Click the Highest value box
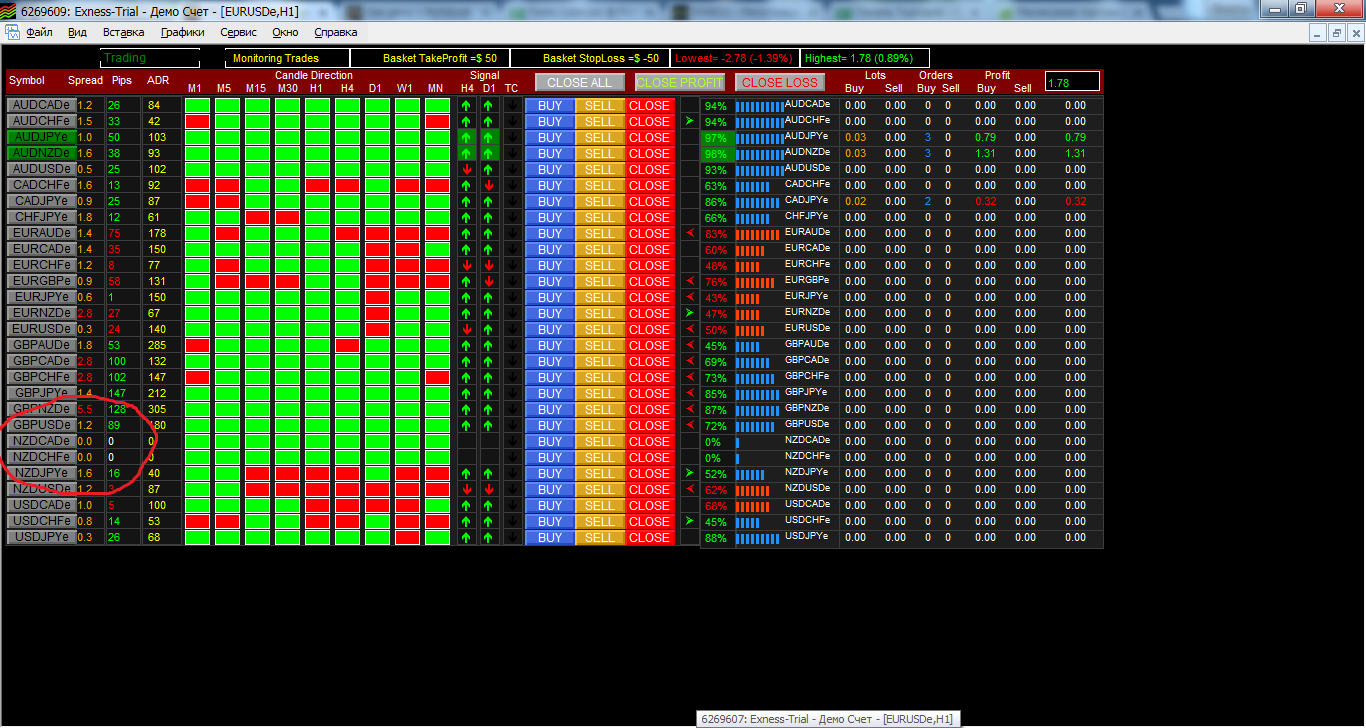1366x728 pixels. click(x=865, y=58)
